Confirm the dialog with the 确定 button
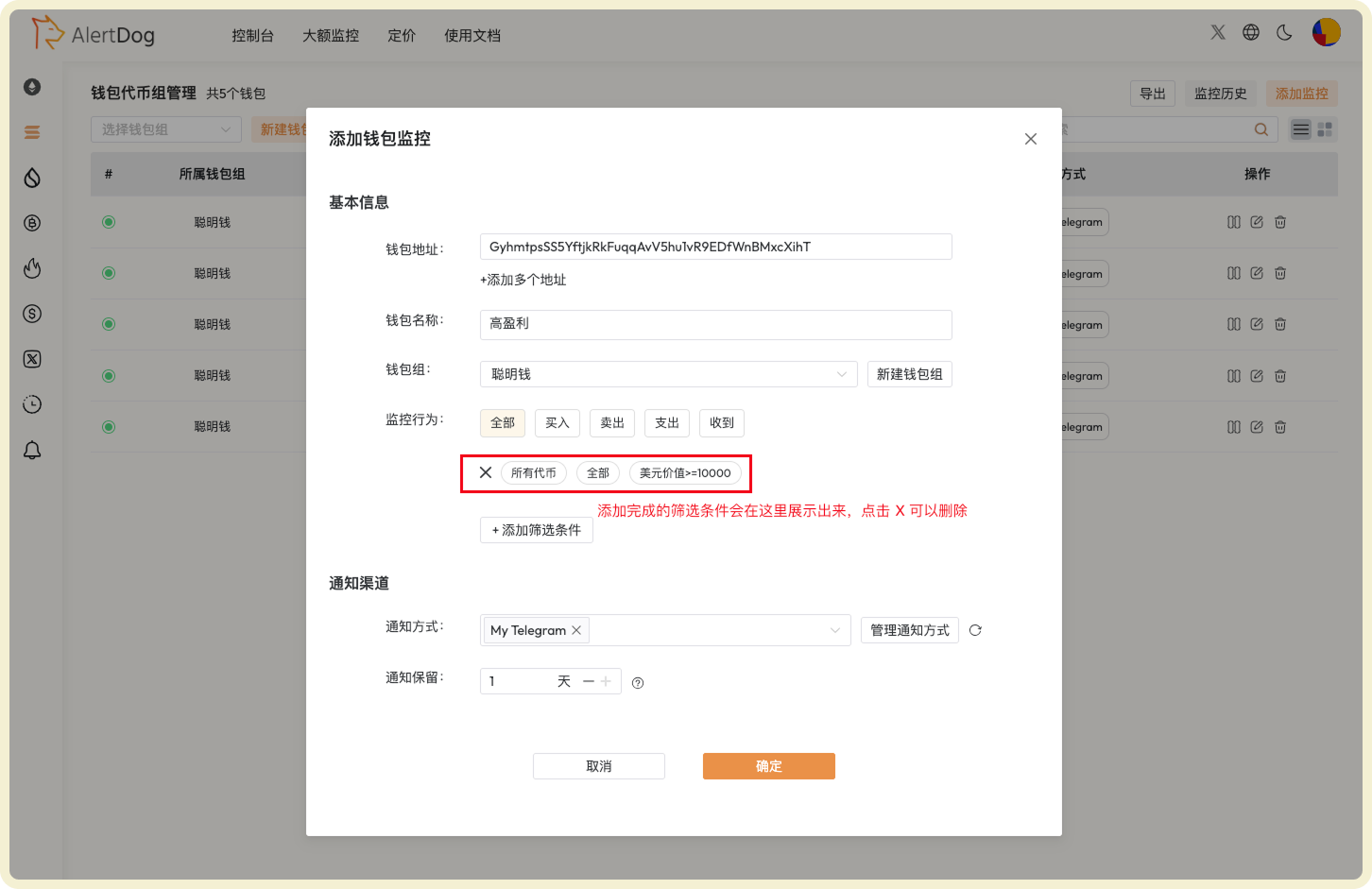The width and height of the screenshot is (1372, 889). tap(768, 765)
